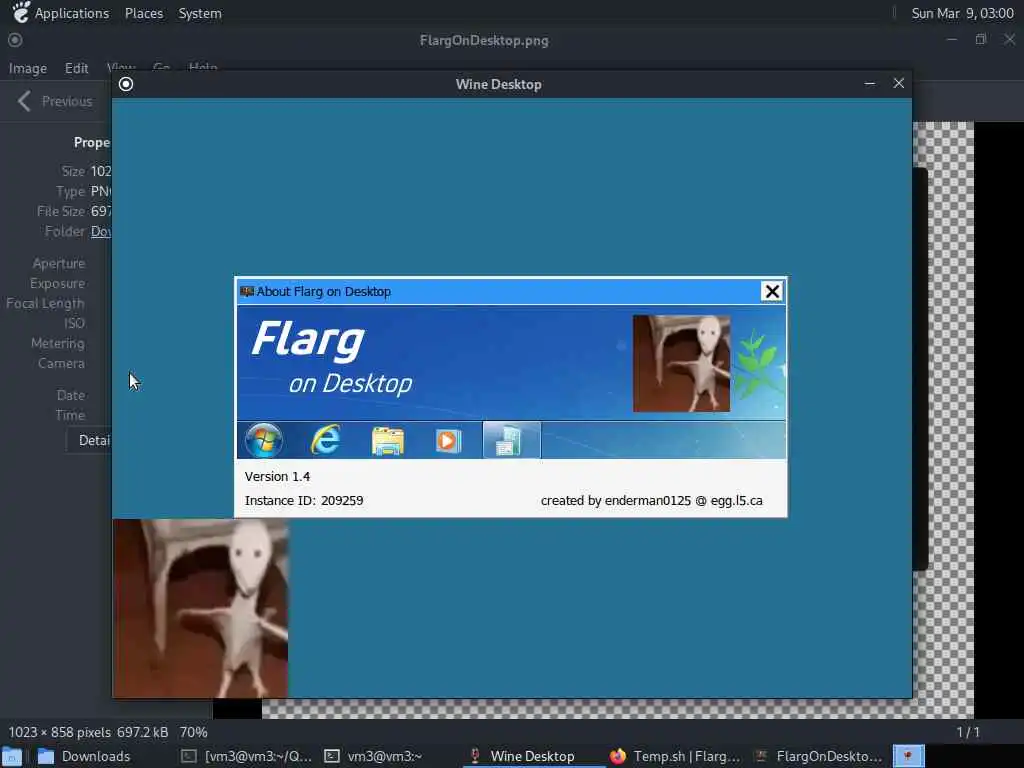Click the Flarg creature photo in the banner
This screenshot has height=768, width=1024.
(681, 363)
